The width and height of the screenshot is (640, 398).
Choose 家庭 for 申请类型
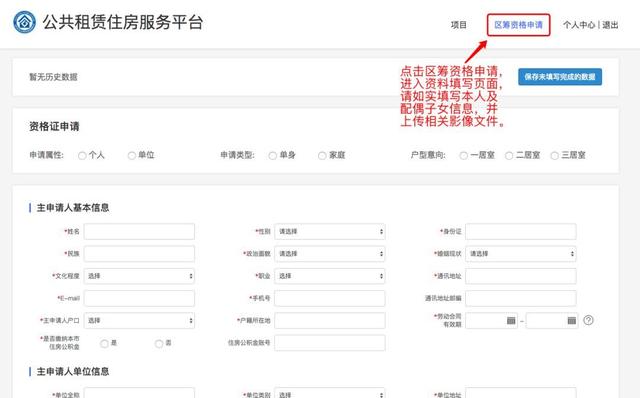[322, 156]
